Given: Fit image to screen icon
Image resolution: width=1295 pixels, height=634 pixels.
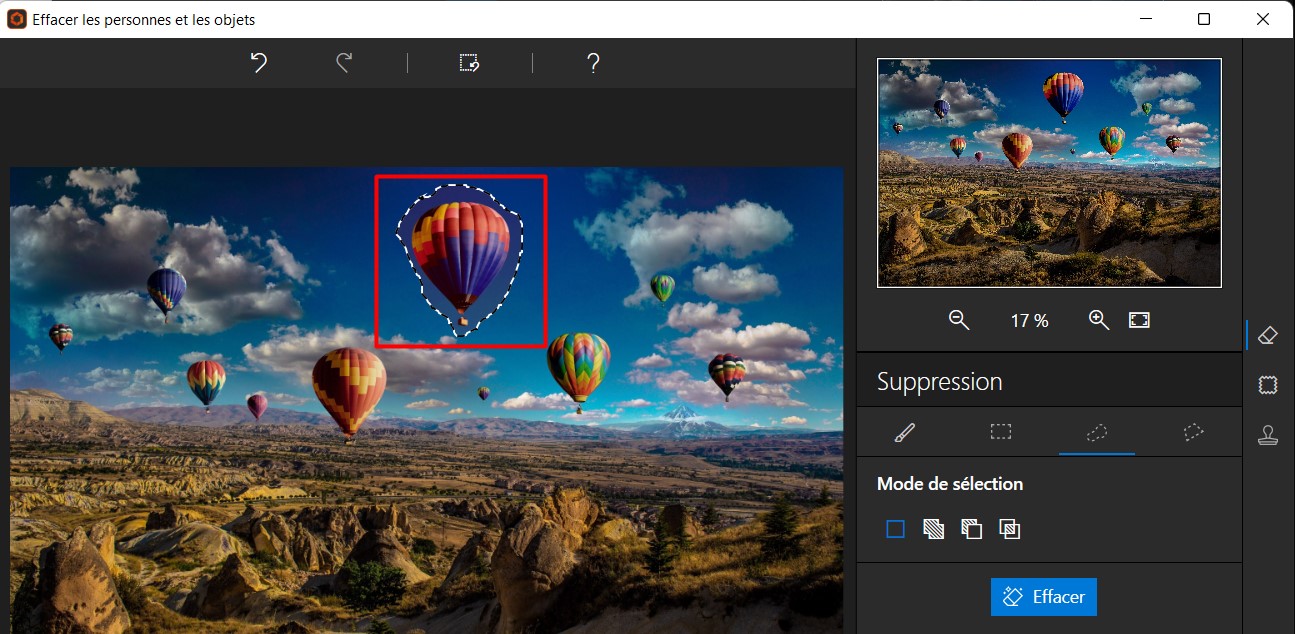Looking at the screenshot, I should click(x=1139, y=320).
